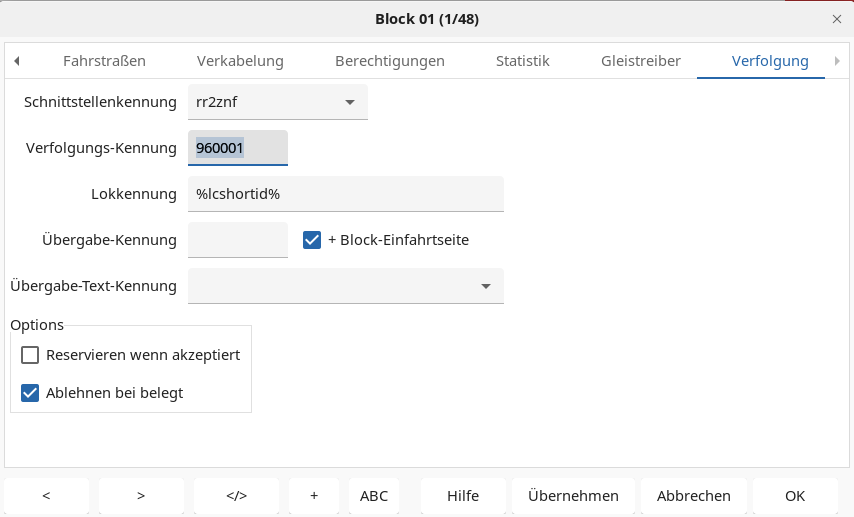Viewport: 854px width, 517px height.
Task: Open XML view with </> button
Action: (x=236, y=495)
